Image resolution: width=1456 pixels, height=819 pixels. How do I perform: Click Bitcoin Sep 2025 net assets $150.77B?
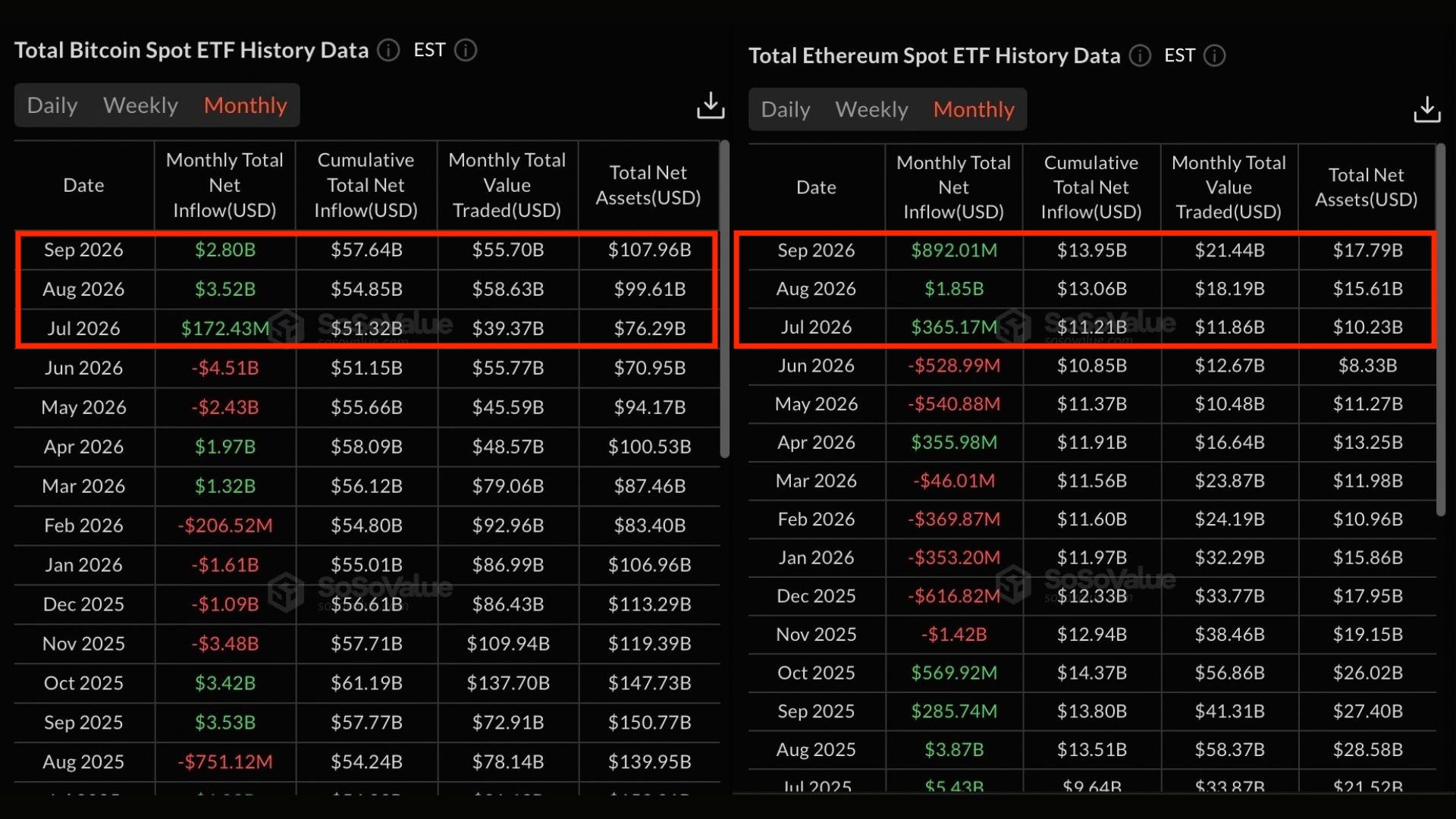(650, 723)
